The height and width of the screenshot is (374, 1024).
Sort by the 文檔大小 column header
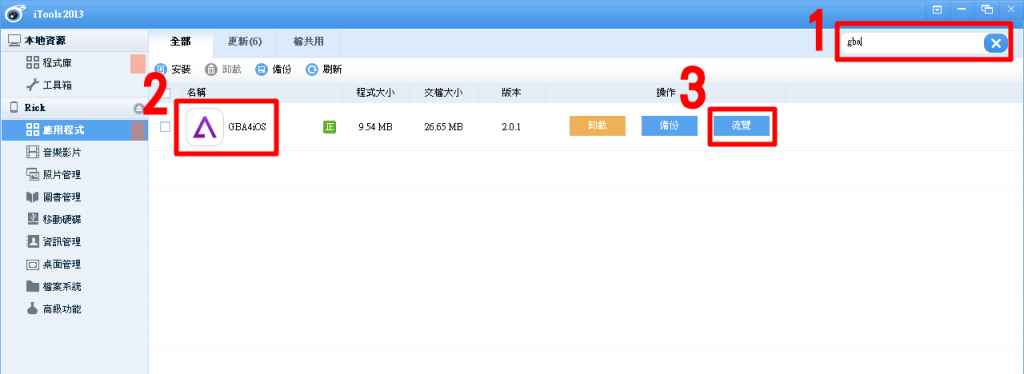point(443,93)
